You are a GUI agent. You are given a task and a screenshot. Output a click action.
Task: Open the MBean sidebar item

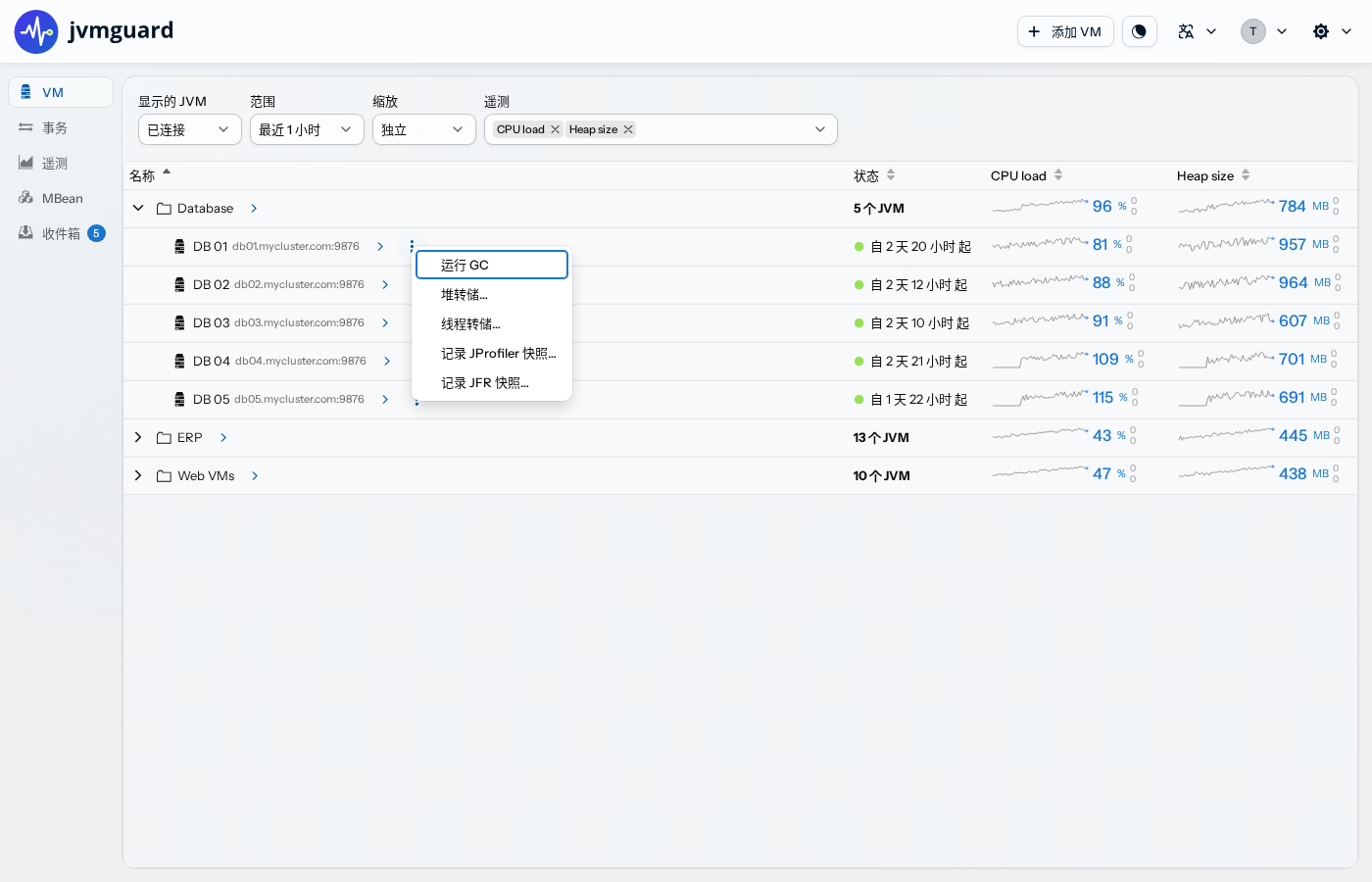coord(61,198)
